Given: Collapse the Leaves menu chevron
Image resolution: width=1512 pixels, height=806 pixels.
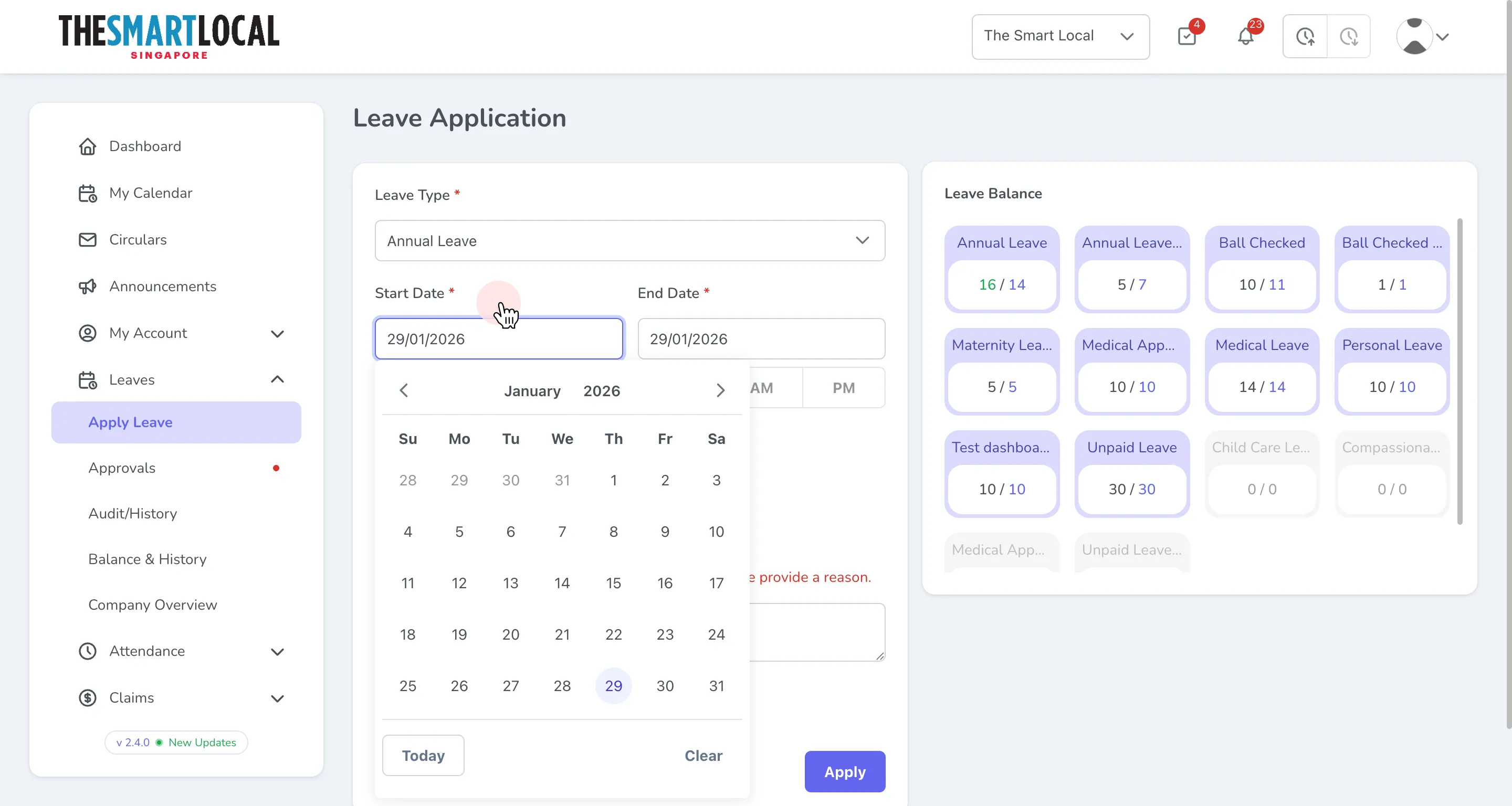Looking at the screenshot, I should (277, 379).
